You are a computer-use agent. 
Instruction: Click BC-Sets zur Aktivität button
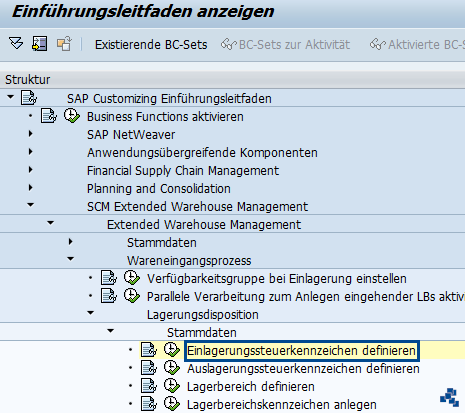pyautogui.click(x=294, y=45)
